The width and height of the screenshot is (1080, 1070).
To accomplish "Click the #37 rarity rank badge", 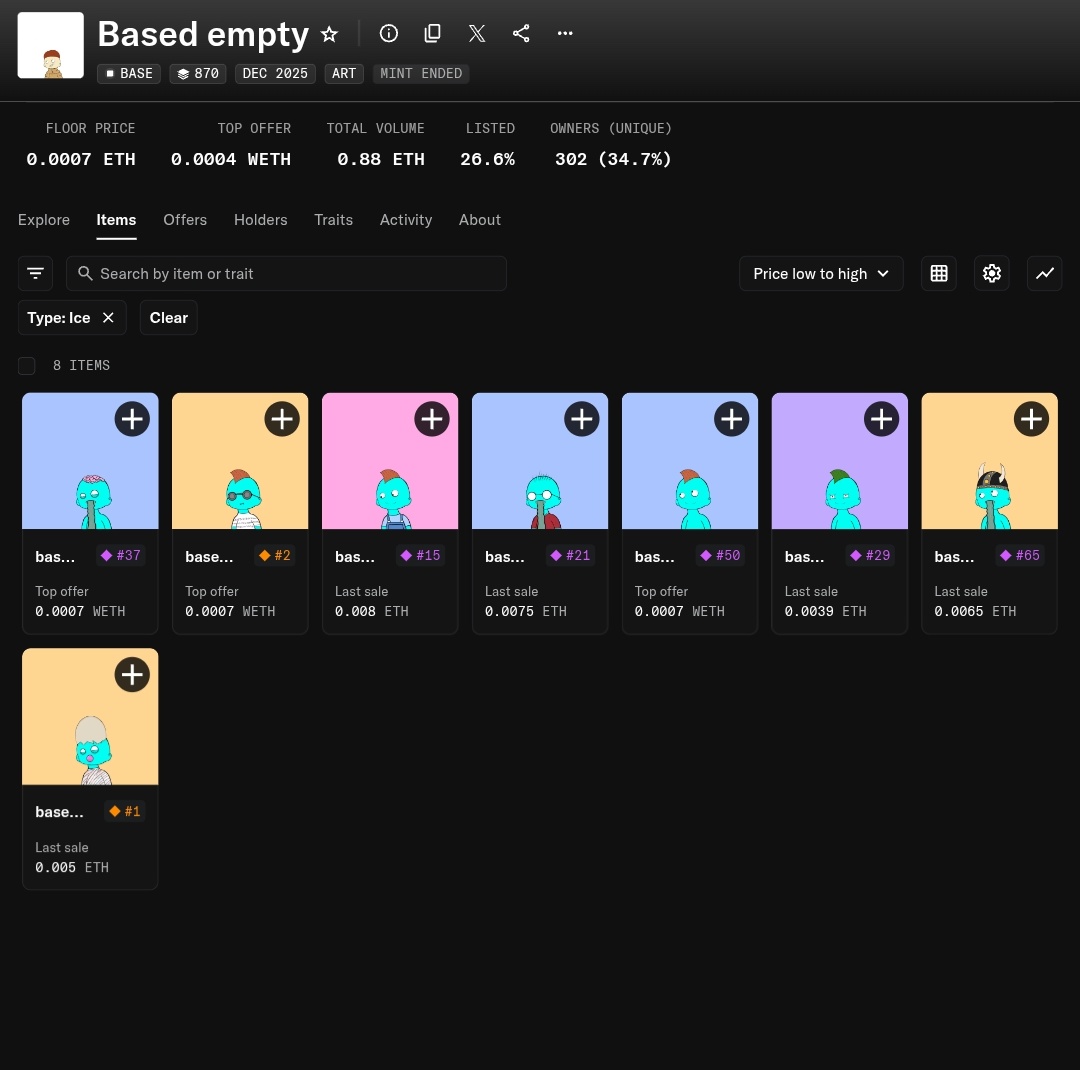I will (121, 555).
